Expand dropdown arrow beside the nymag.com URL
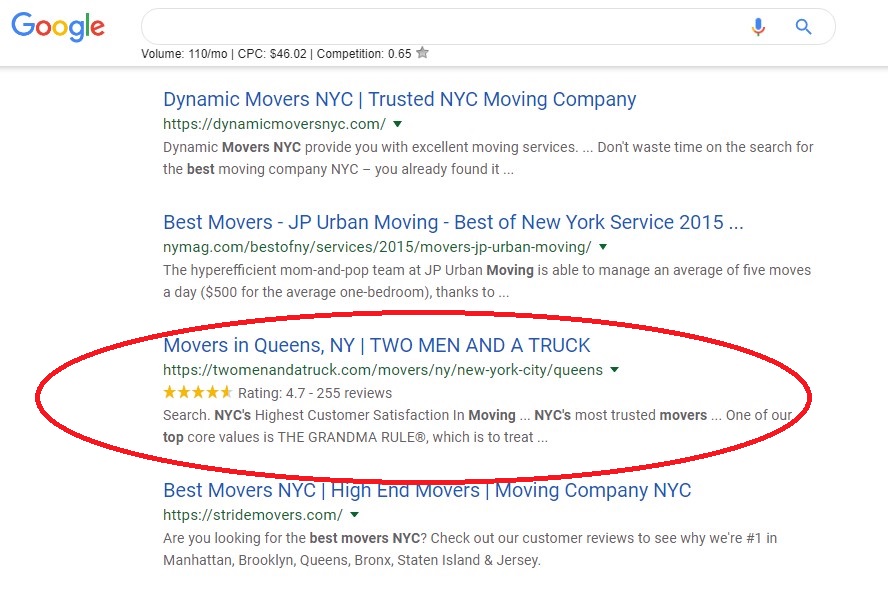The width and height of the screenshot is (888, 596). [x=603, y=246]
